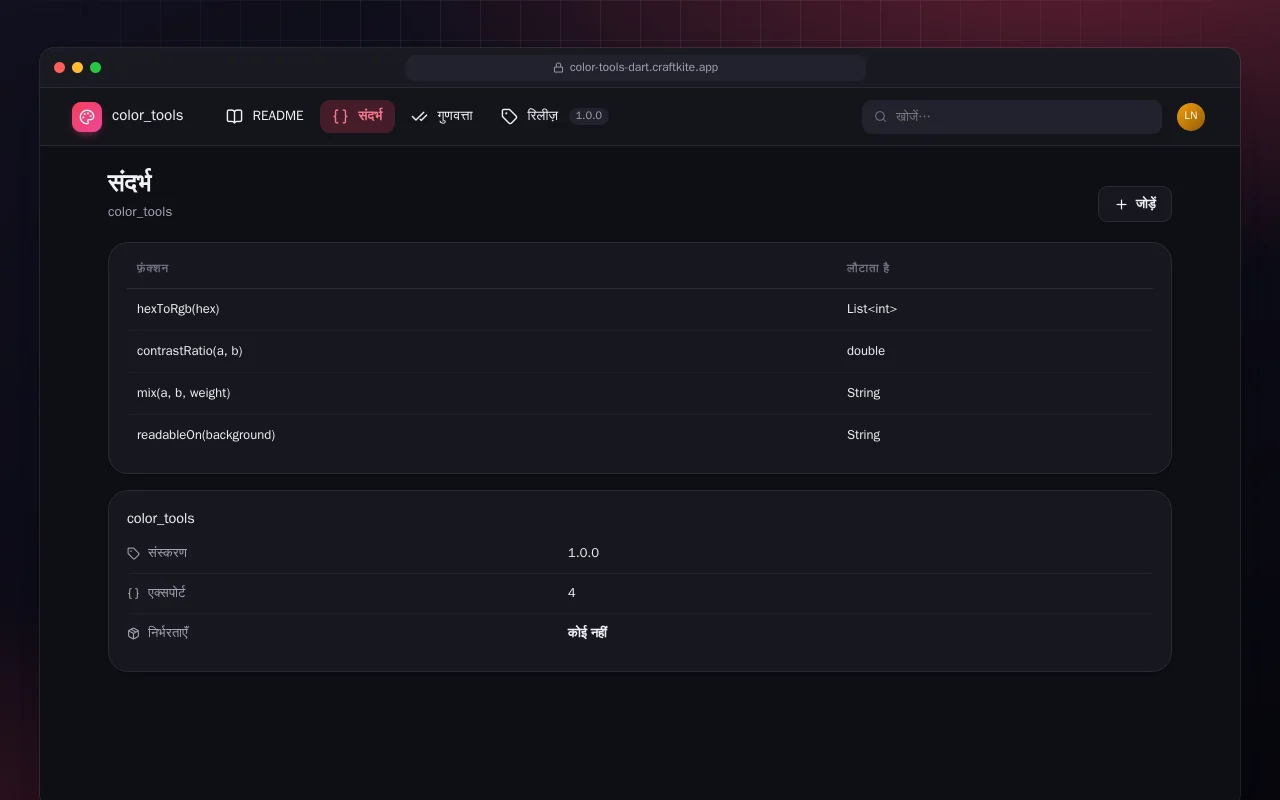
Task: Click the README book icon
Action: click(x=235, y=116)
